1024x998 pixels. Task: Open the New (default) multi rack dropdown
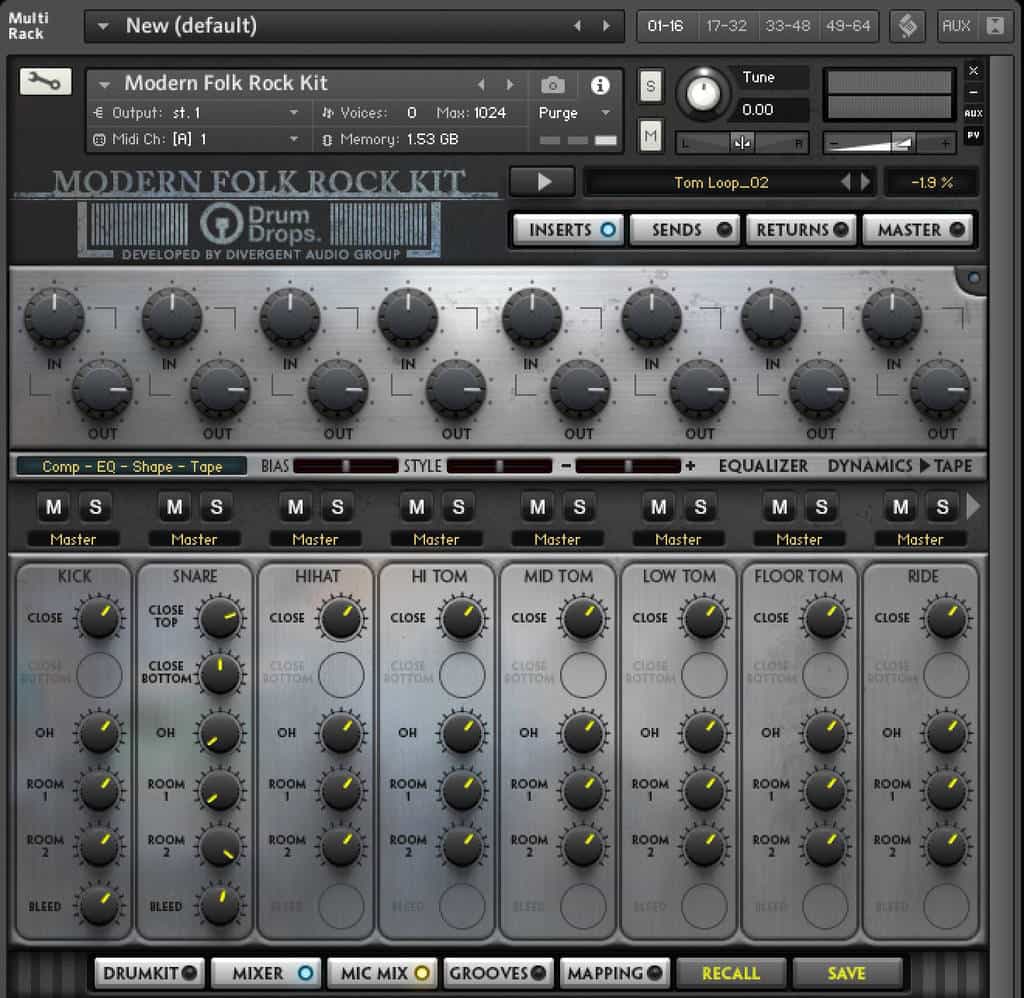[103, 26]
